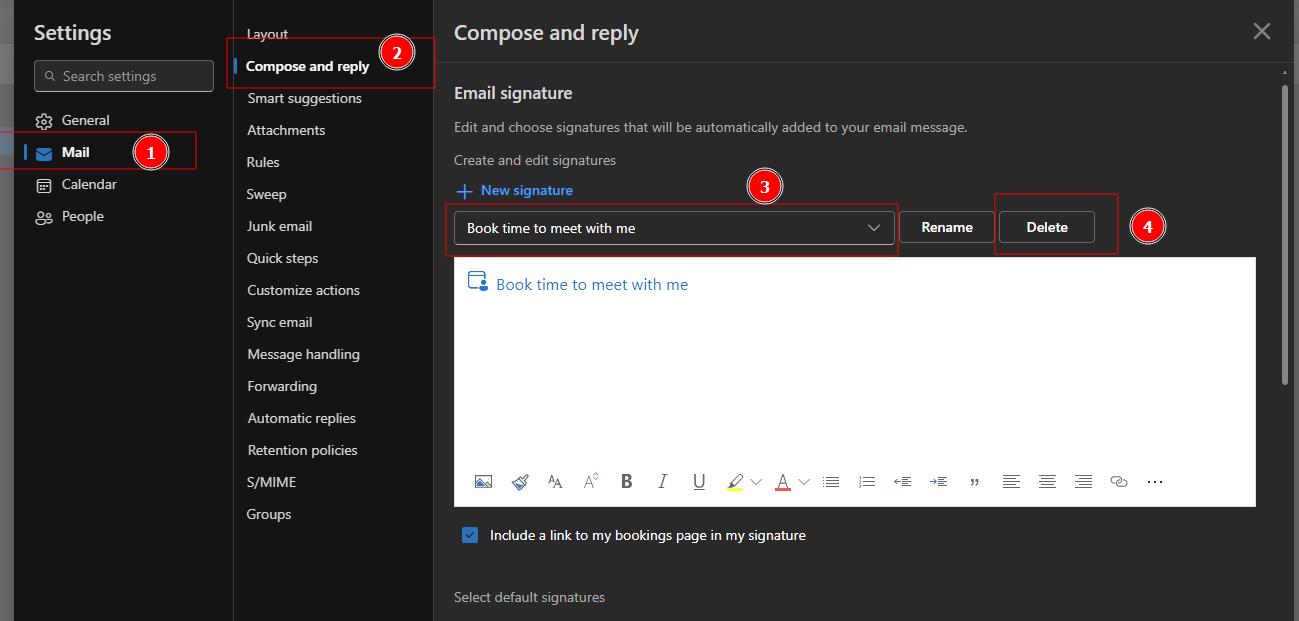Open Sync email settings

click(x=279, y=322)
